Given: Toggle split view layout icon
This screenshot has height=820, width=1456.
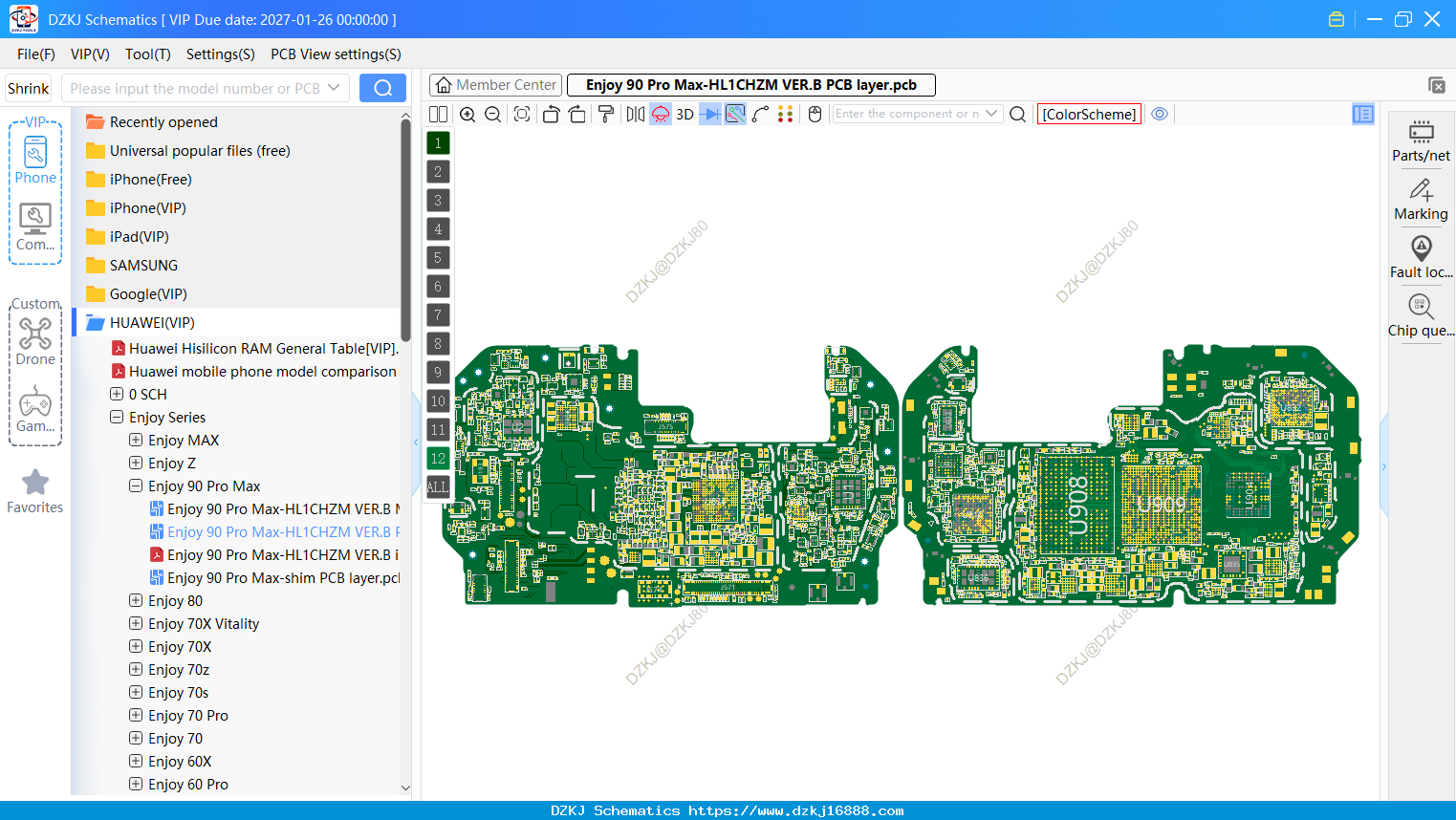Looking at the screenshot, I should click(x=438, y=114).
